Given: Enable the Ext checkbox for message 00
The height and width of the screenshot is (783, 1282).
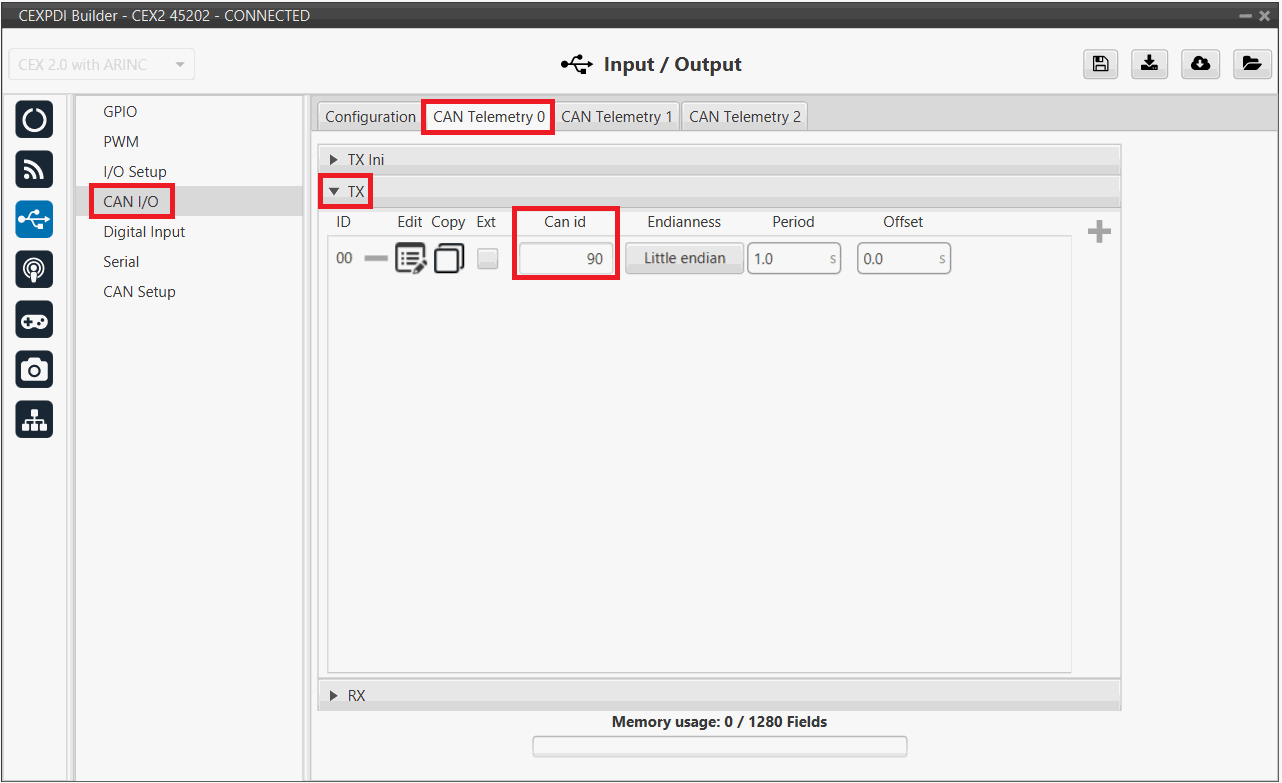Looking at the screenshot, I should 487,258.
